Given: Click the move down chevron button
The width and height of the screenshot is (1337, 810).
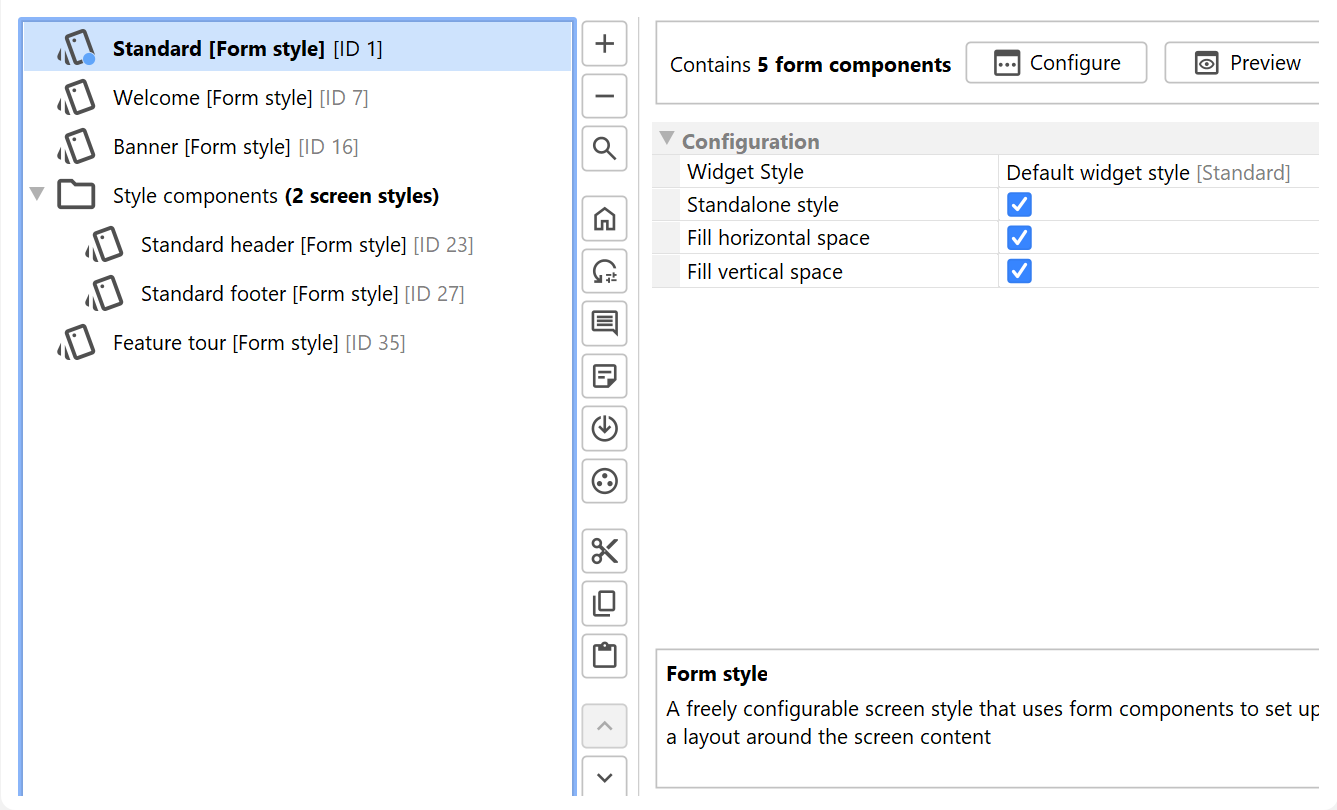Looking at the screenshot, I should pyautogui.click(x=604, y=777).
